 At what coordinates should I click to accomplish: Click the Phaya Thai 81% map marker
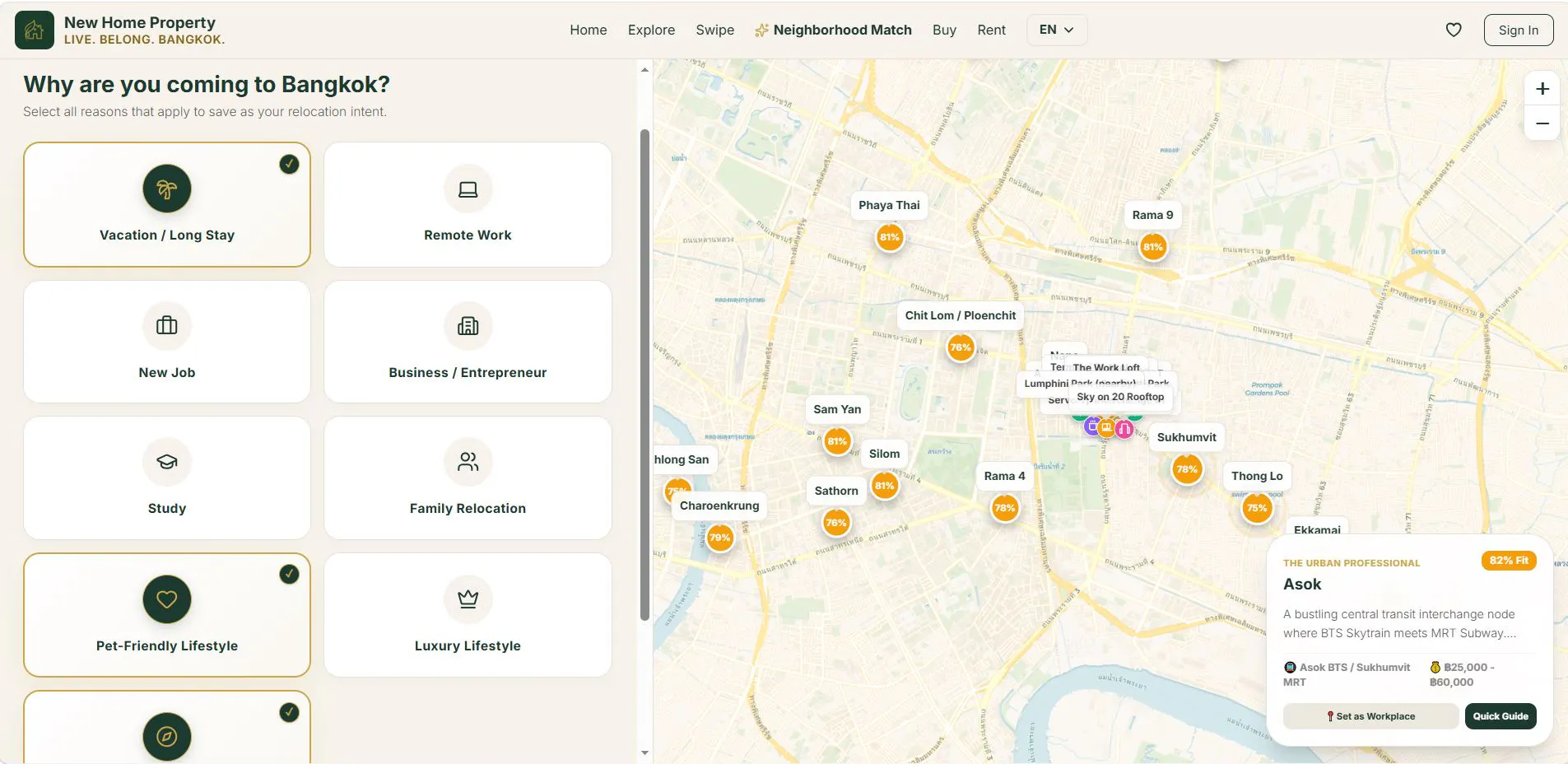coord(890,237)
